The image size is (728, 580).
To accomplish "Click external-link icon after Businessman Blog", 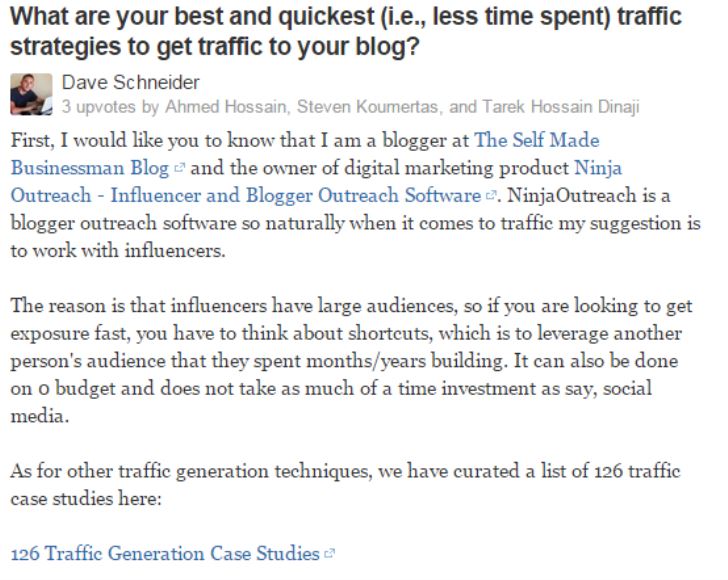I will click(179, 168).
